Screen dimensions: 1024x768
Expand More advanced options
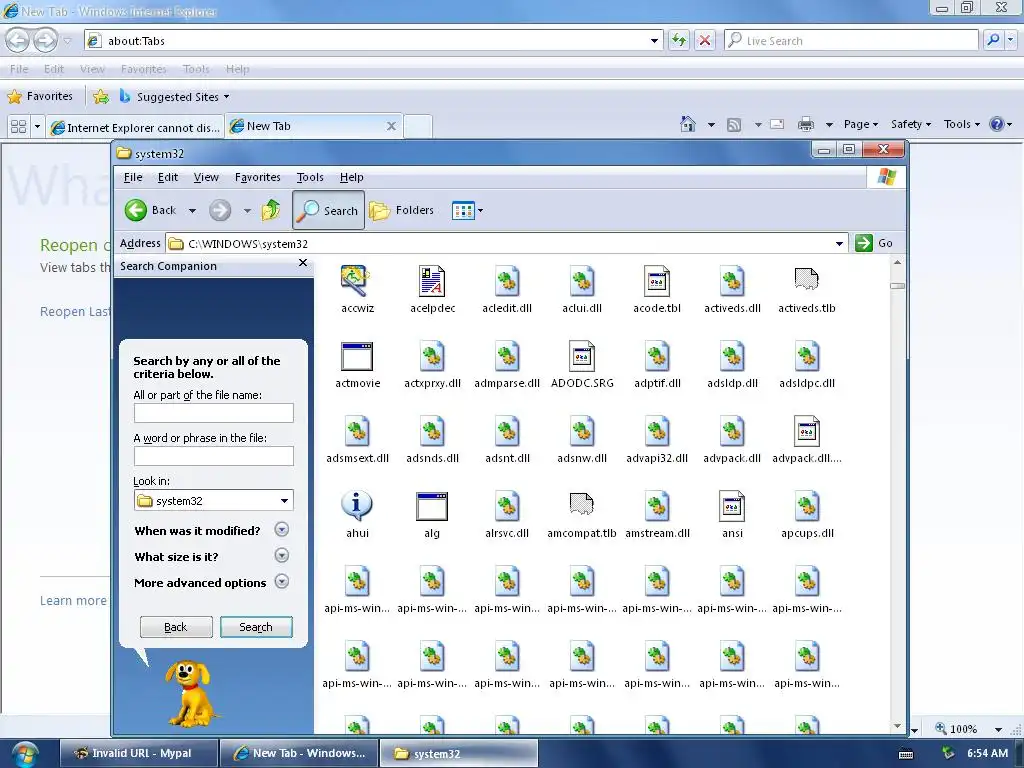(x=281, y=581)
